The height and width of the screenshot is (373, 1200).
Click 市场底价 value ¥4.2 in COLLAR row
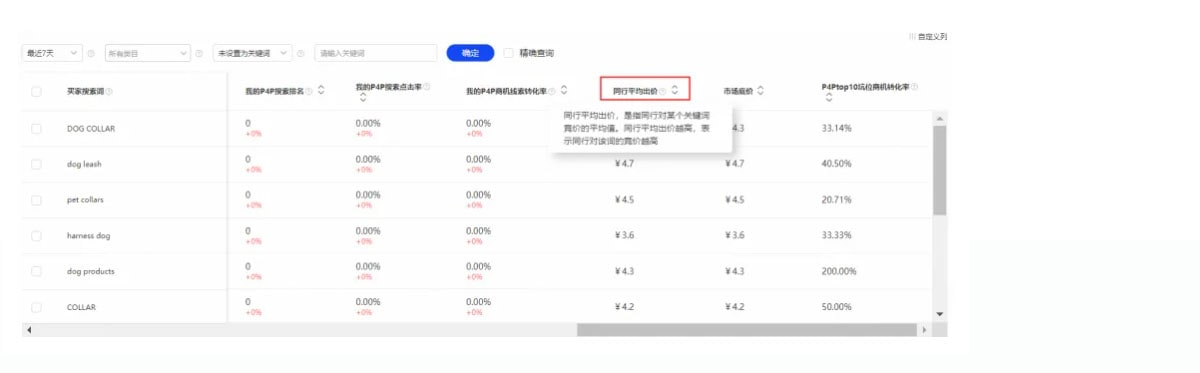pos(735,307)
